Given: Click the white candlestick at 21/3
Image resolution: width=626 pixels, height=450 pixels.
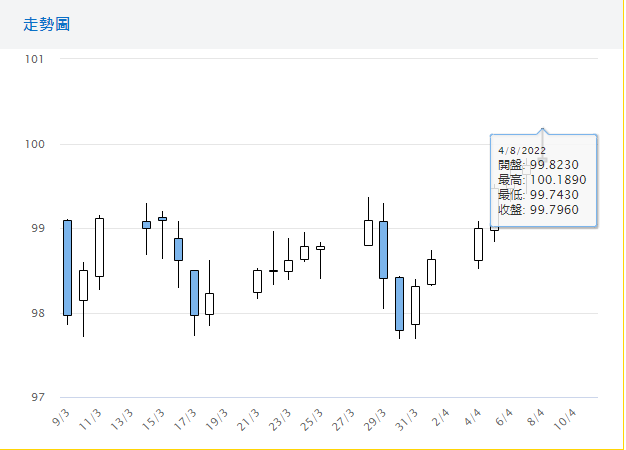Looking at the screenshot, I should (x=257, y=281).
